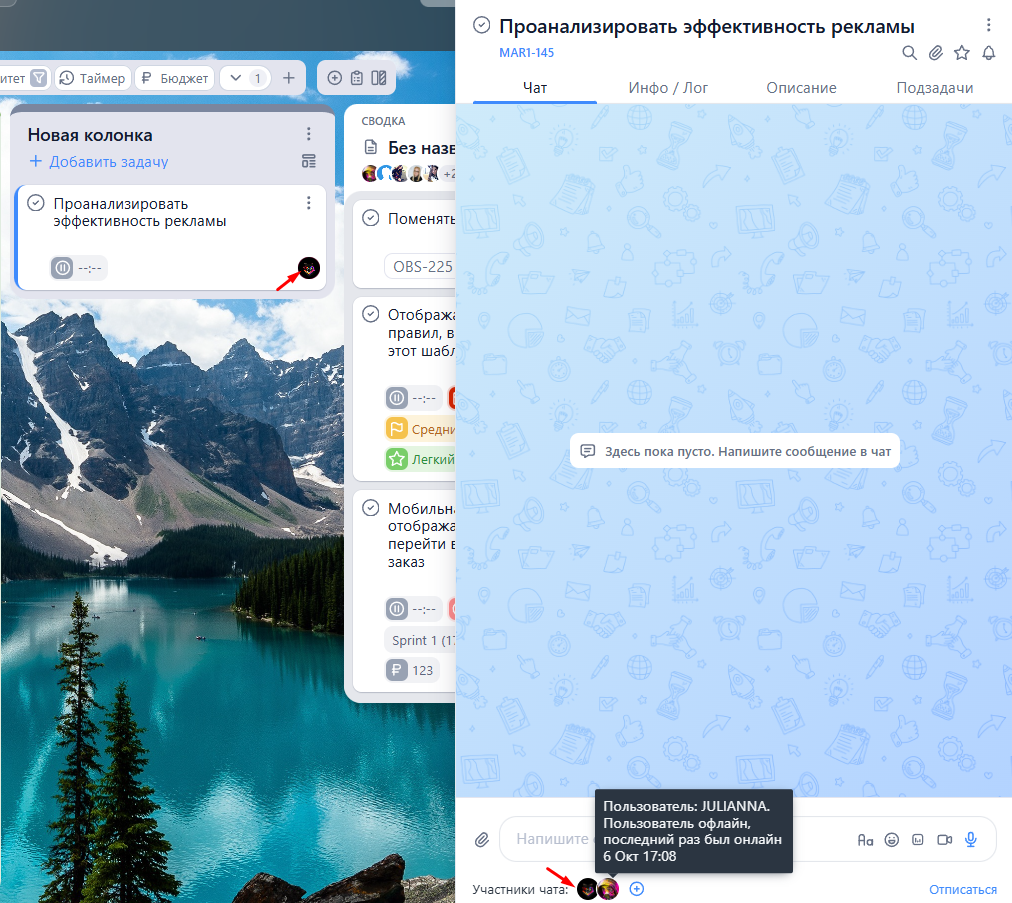Click the GIF icon in the chat input
Image resolution: width=1012 pixels, height=903 pixels.
[918, 840]
